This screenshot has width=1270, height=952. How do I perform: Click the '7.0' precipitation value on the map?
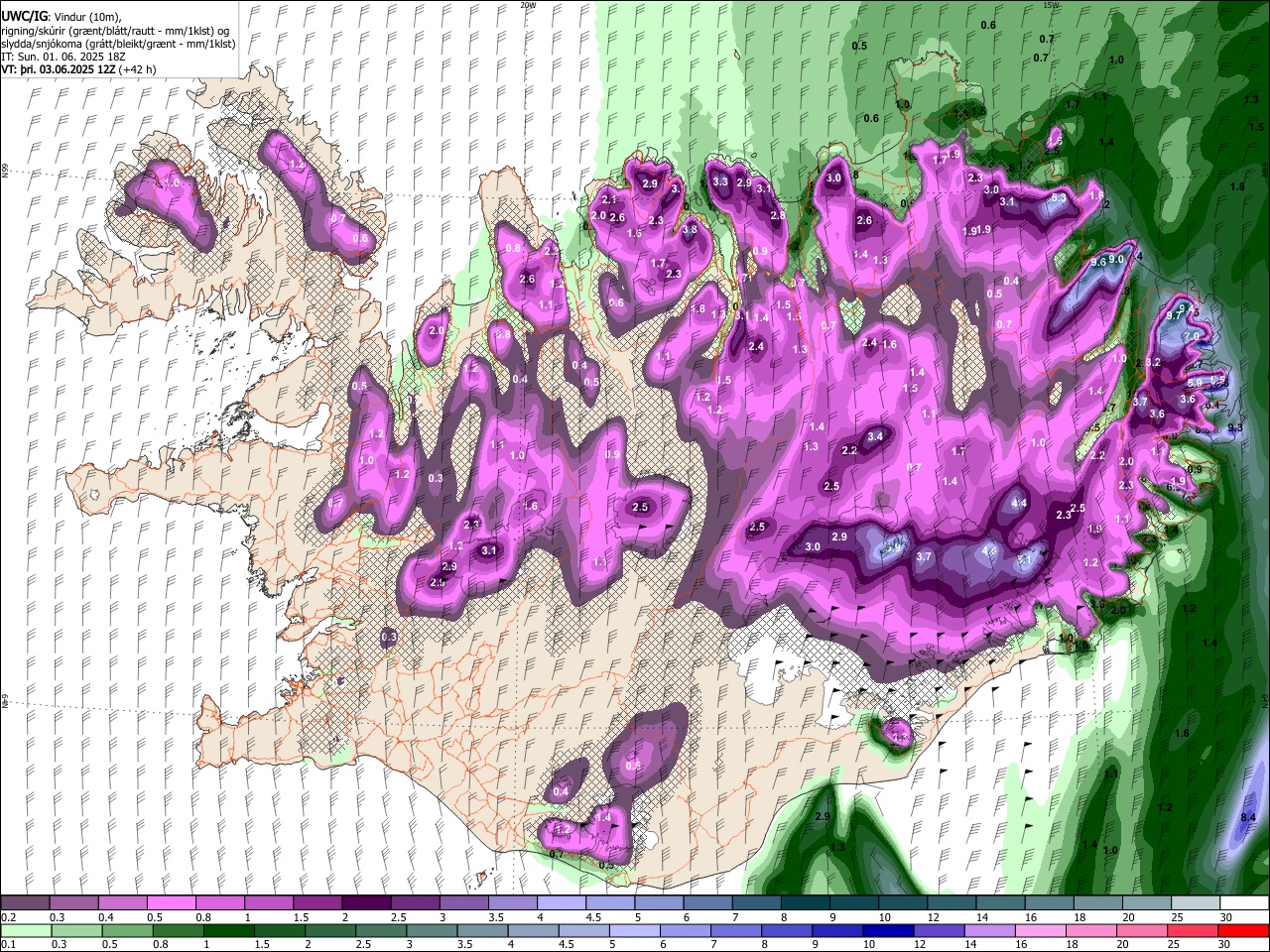[1192, 337]
